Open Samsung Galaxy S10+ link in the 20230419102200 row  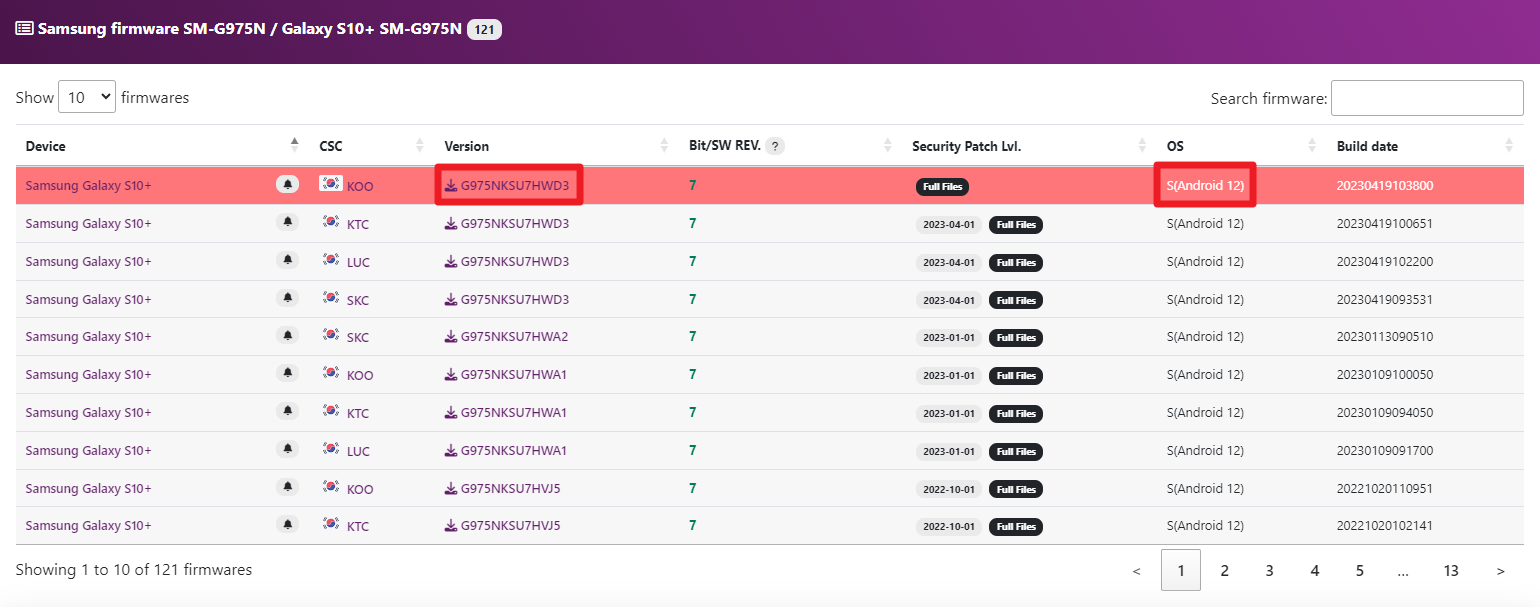pos(89,261)
